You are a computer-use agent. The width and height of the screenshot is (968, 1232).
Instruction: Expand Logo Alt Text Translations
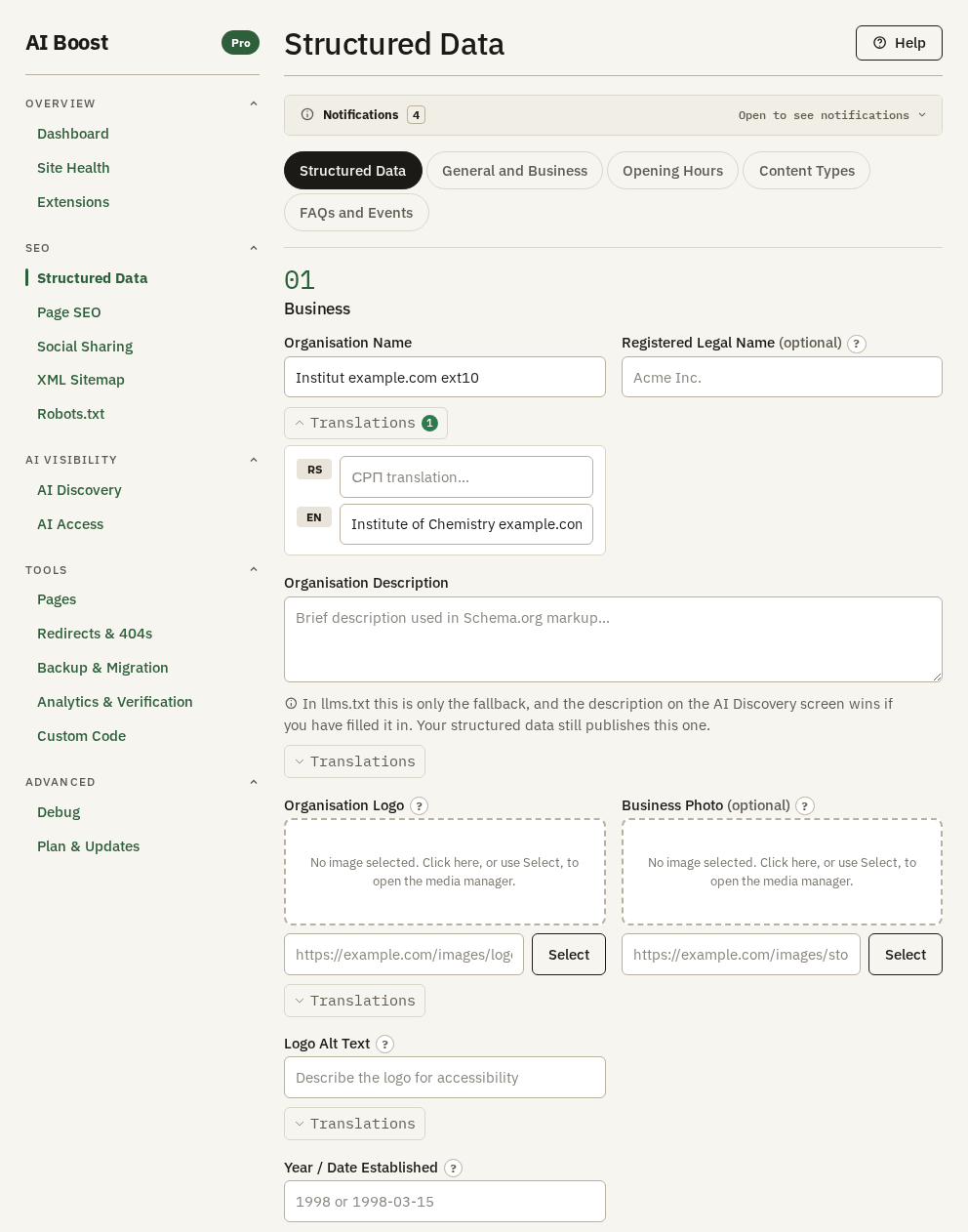coord(354,1124)
